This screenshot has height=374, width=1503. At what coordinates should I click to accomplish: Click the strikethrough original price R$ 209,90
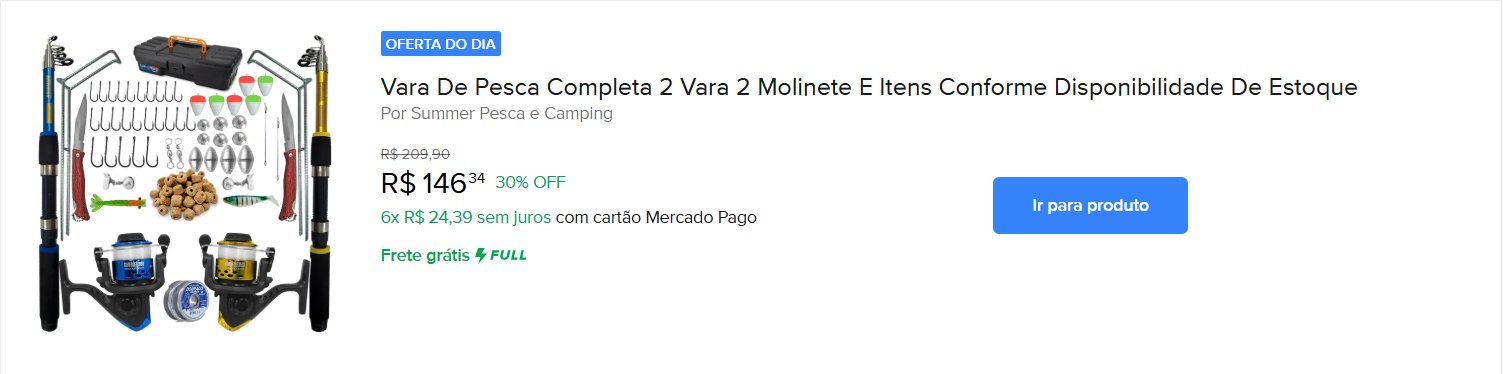coord(415,154)
